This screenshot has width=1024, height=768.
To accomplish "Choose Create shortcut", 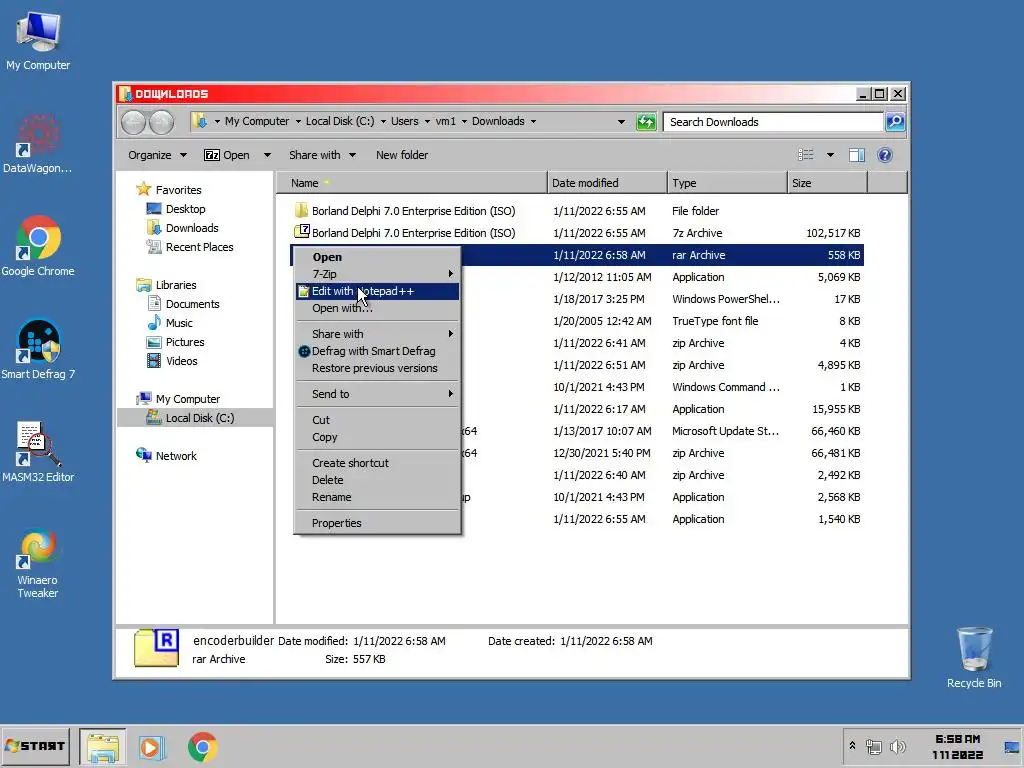I will [377, 463].
